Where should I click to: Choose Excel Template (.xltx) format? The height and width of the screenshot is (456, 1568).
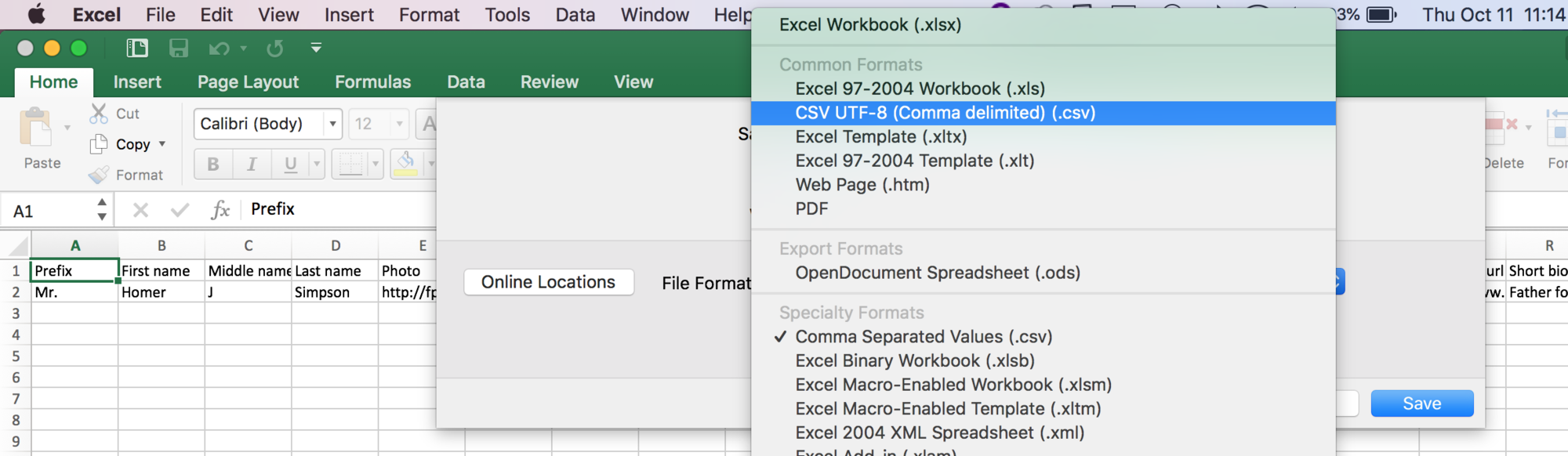point(1044,137)
